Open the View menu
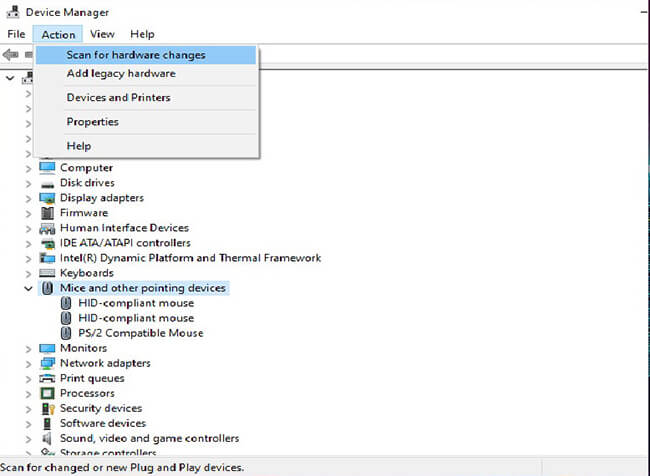The image size is (650, 476). (x=102, y=34)
